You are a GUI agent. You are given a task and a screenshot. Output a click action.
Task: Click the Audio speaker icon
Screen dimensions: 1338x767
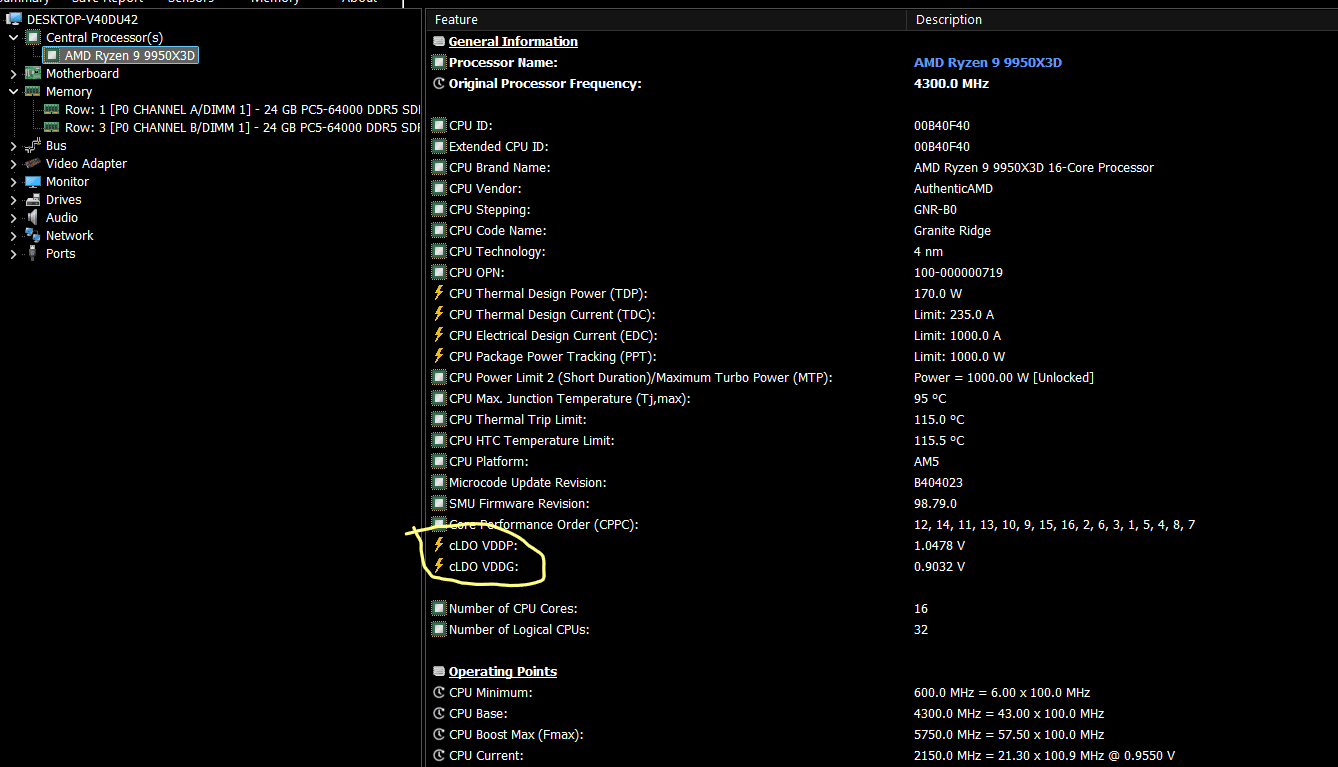(33, 217)
